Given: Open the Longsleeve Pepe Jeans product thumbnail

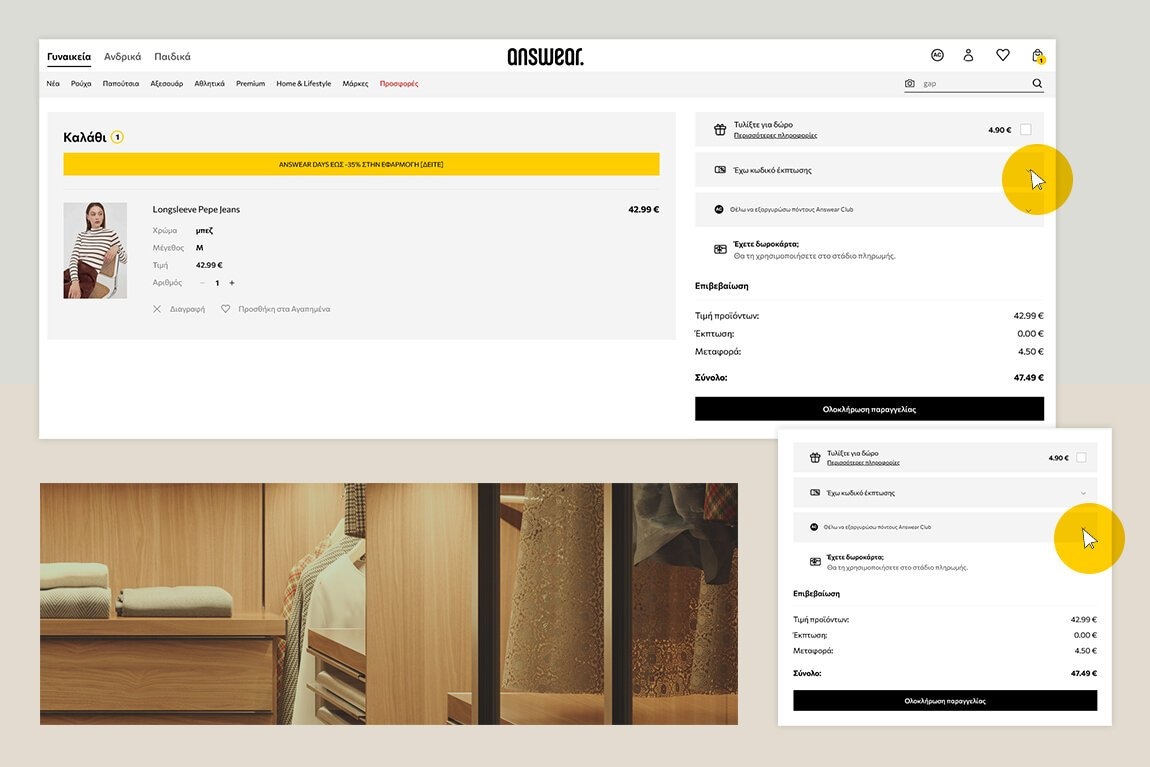Looking at the screenshot, I should 95,250.
